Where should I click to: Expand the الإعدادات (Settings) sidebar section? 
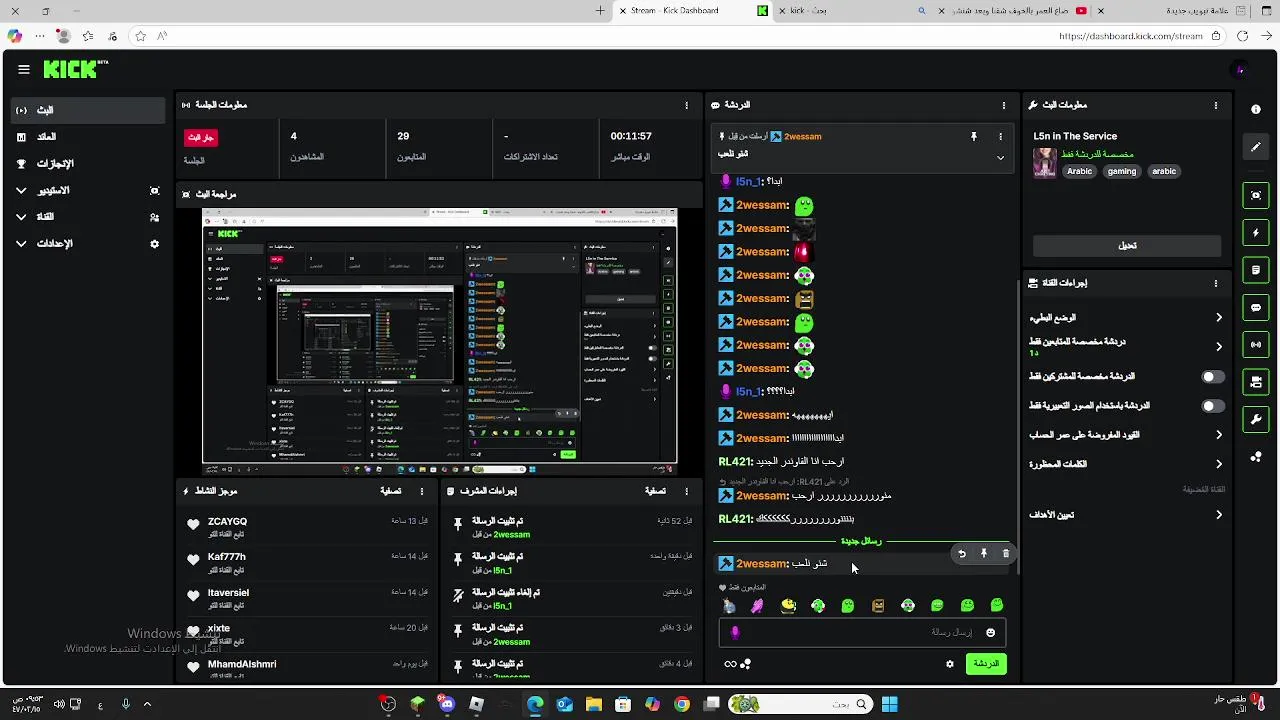pyautogui.click(x=88, y=243)
